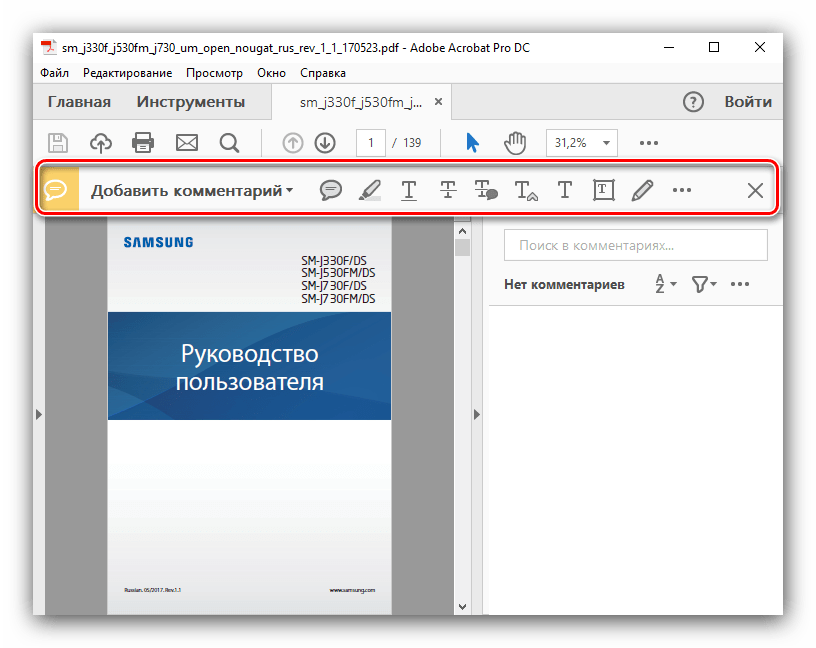Select the pencil drawing tool

(642, 190)
